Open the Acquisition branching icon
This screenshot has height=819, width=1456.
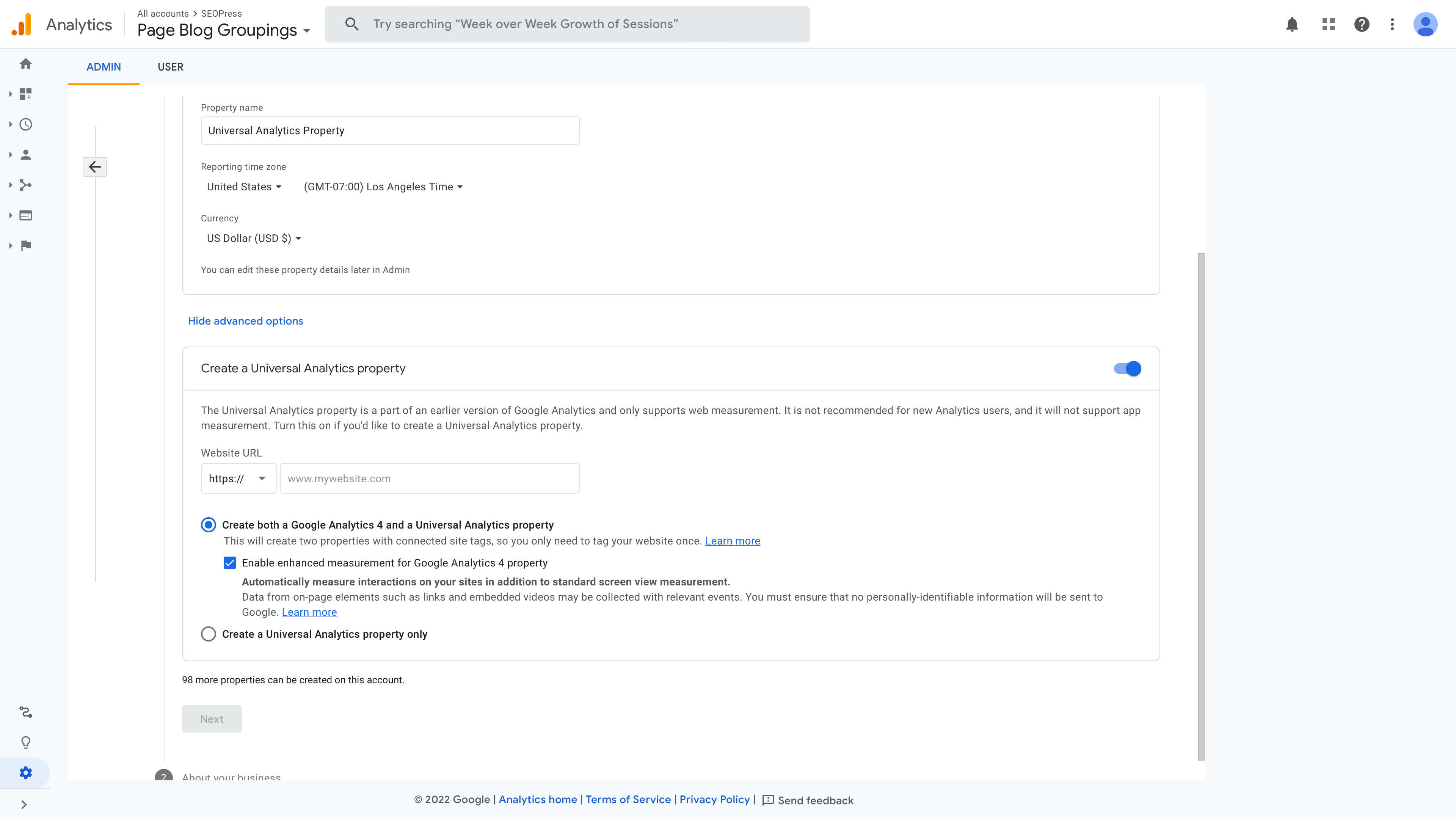[25, 185]
